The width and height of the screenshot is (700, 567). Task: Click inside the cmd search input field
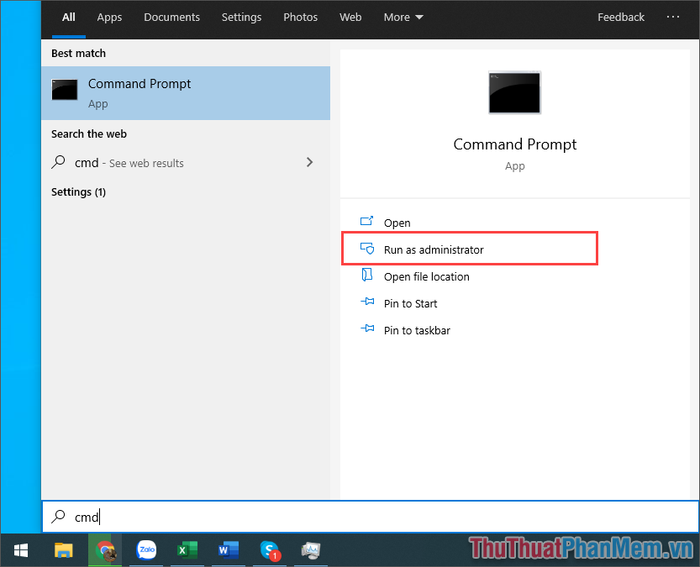tap(371, 517)
